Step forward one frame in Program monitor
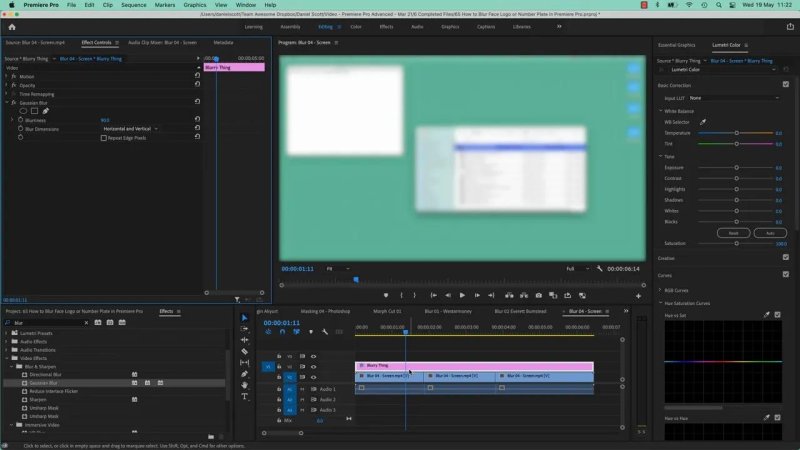This screenshot has width=800, height=450. [477, 295]
